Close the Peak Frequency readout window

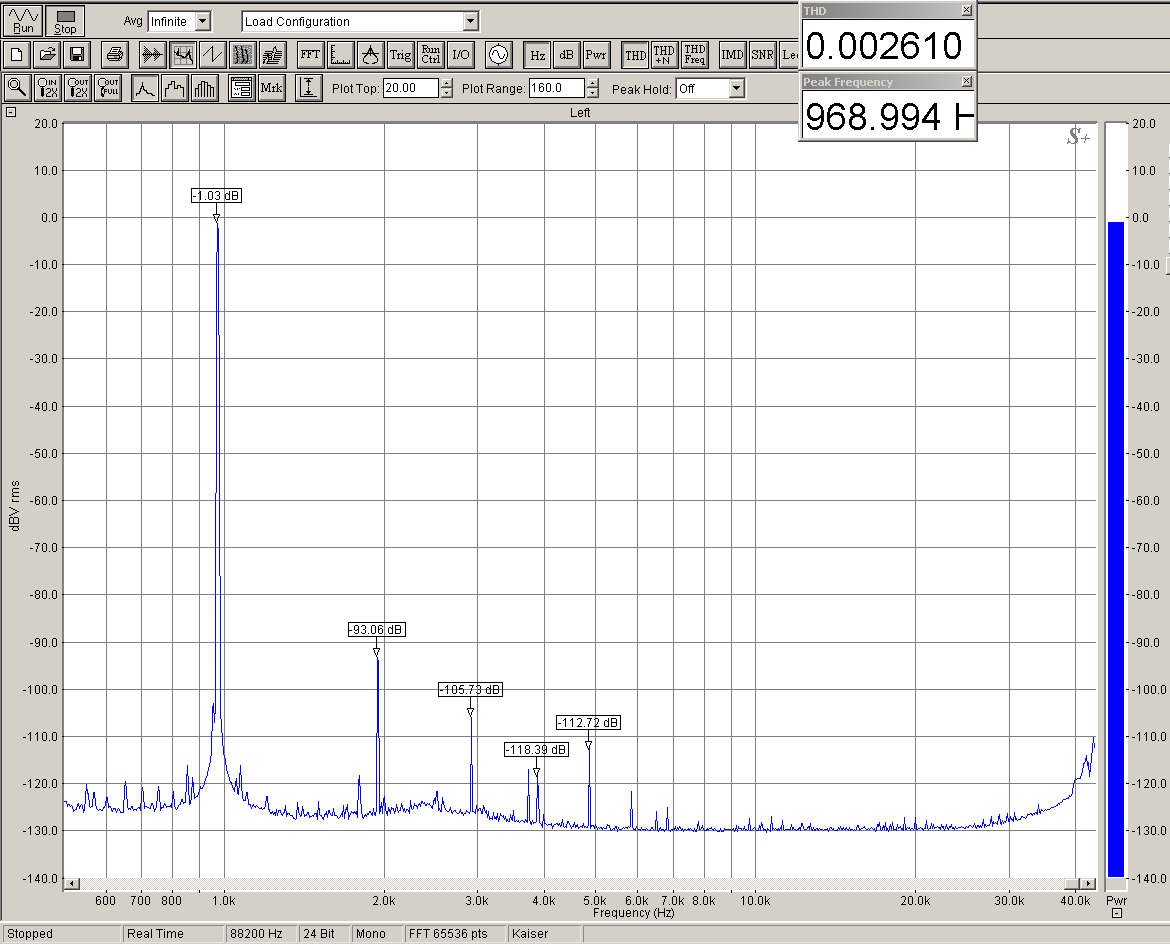coord(966,81)
